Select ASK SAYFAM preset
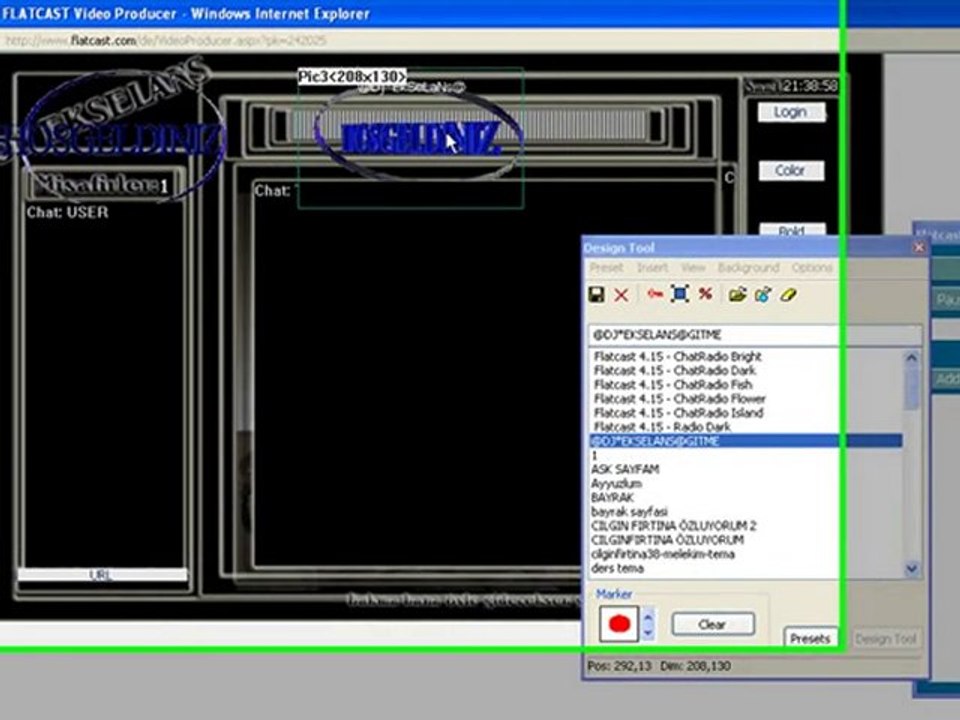This screenshot has height=720, width=960. [x=625, y=470]
